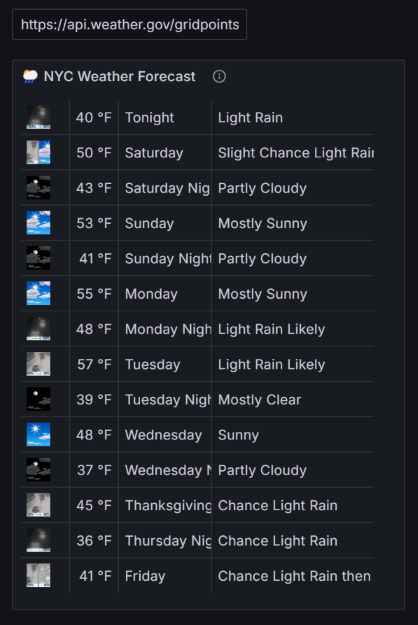Click the Tuesday Night mostly clear icon
The width and height of the screenshot is (418, 625).
(38, 399)
